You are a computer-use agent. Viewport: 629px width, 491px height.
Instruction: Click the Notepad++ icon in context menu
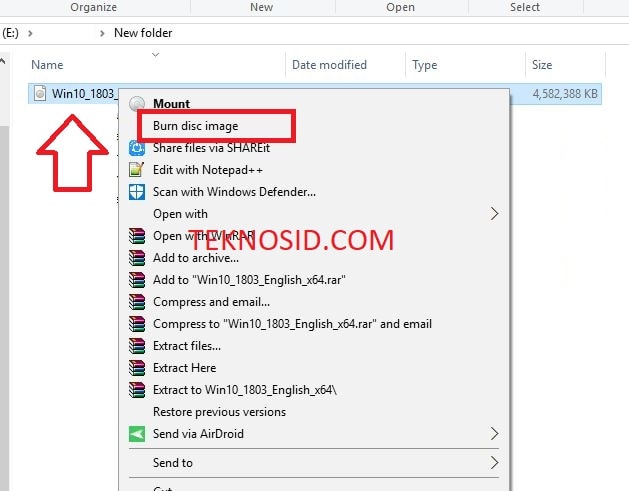point(137,170)
